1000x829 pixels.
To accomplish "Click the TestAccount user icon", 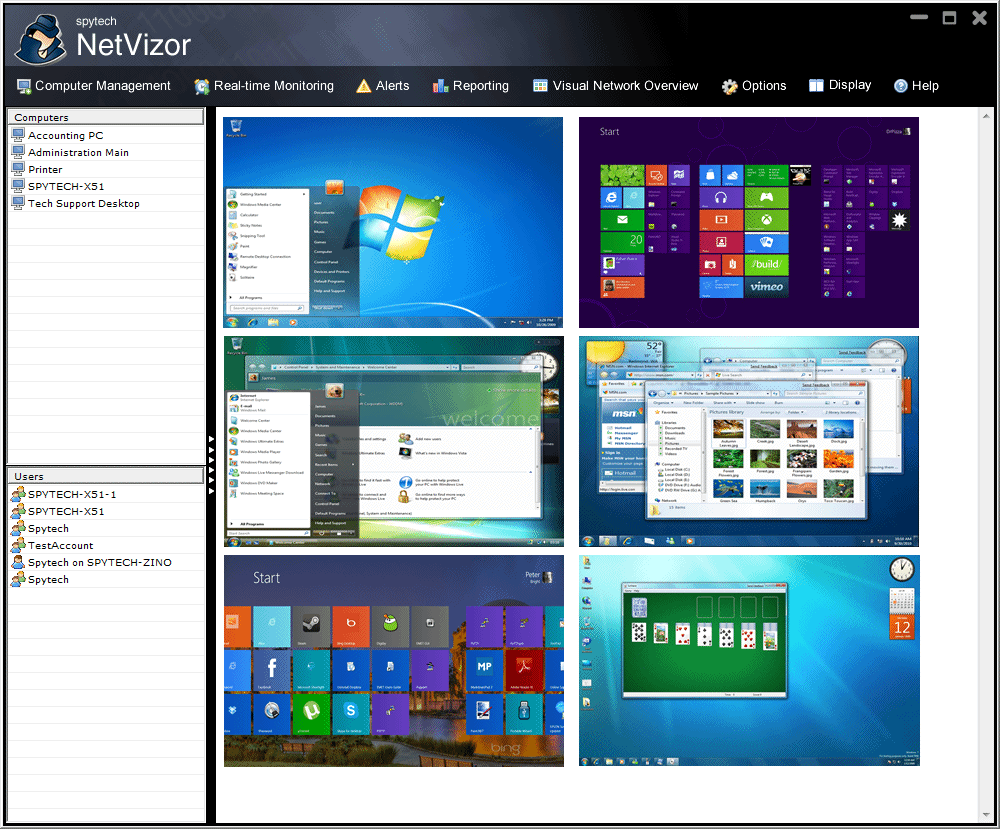I will pyautogui.click(x=18, y=545).
